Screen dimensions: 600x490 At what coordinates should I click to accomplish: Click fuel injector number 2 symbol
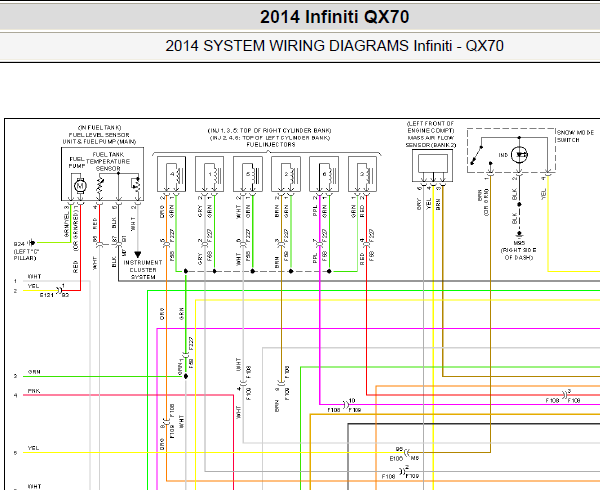pos(286,174)
